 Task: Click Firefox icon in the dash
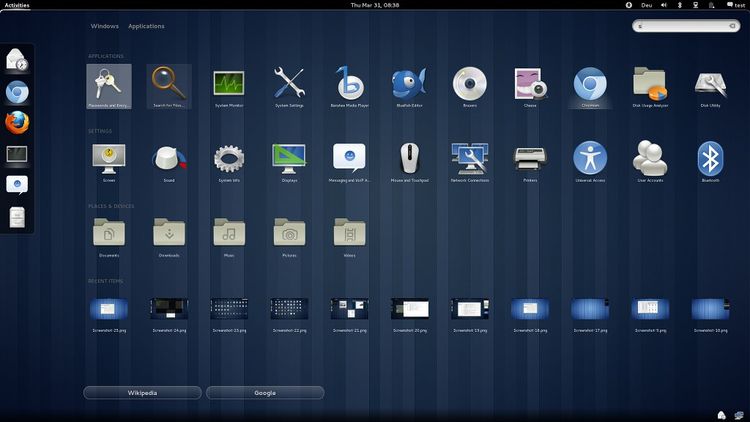coord(17,123)
